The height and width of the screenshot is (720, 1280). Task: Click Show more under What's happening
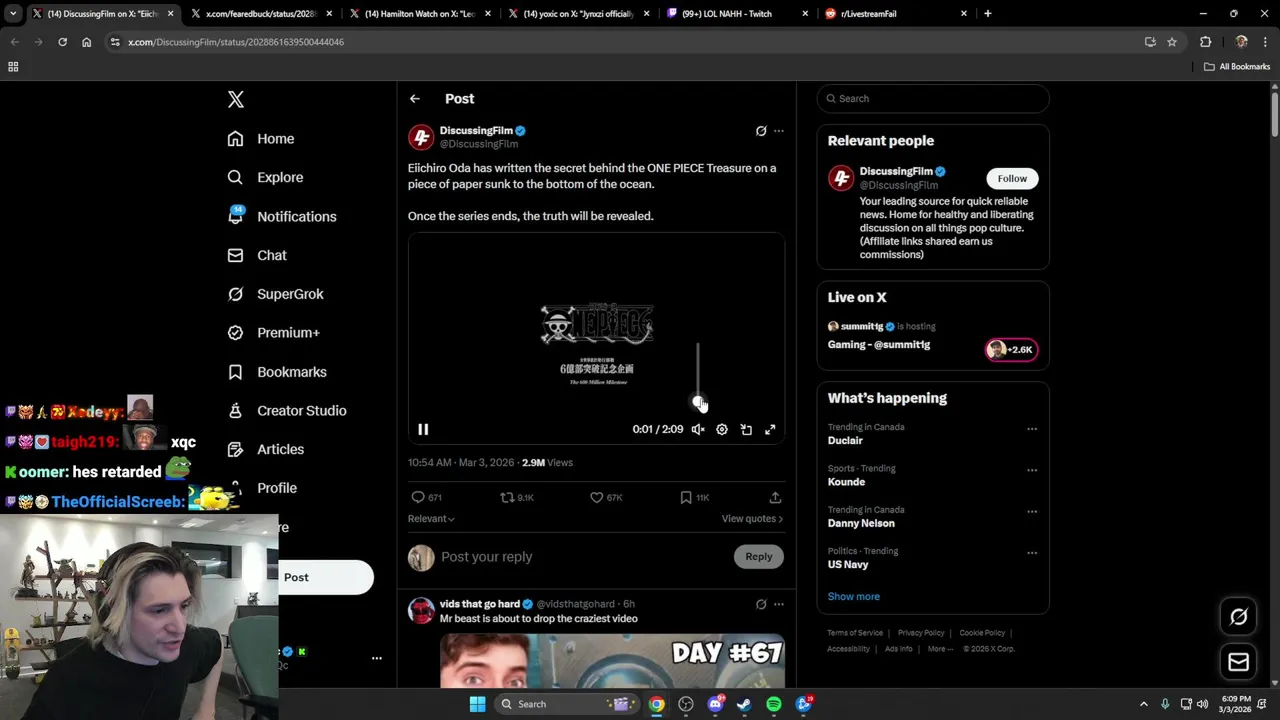click(x=854, y=596)
